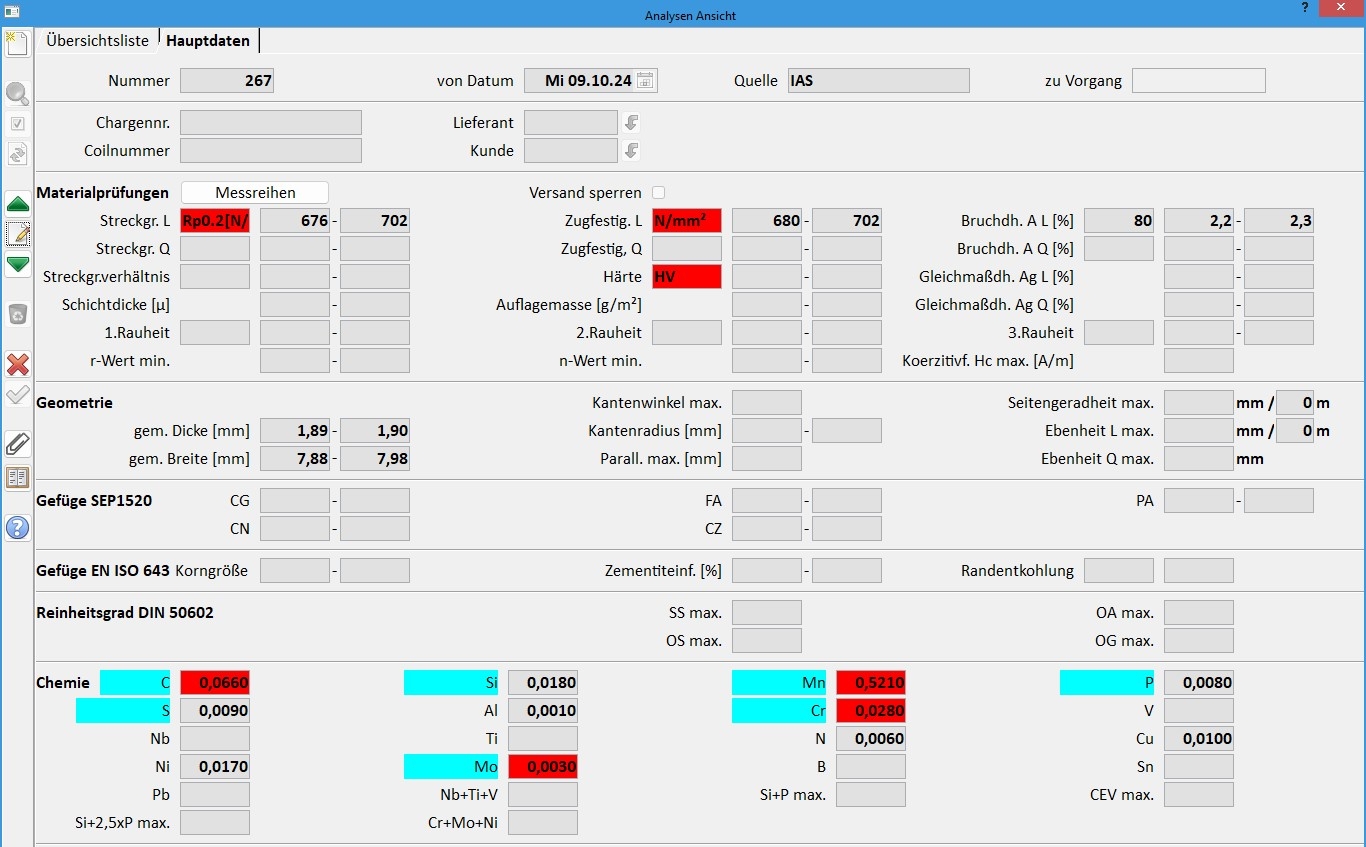Toggle the Versand sperren checkbox
The image size is (1366, 847).
pyautogui.click(x=658, y=192)
